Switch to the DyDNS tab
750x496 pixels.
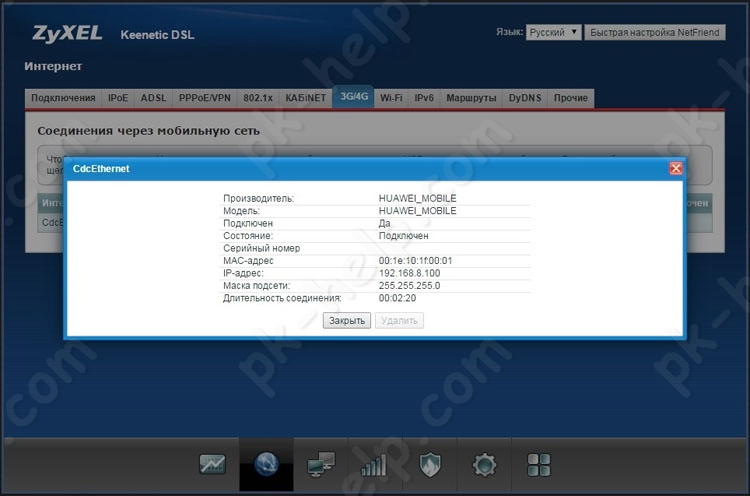(x=525, y=98)
